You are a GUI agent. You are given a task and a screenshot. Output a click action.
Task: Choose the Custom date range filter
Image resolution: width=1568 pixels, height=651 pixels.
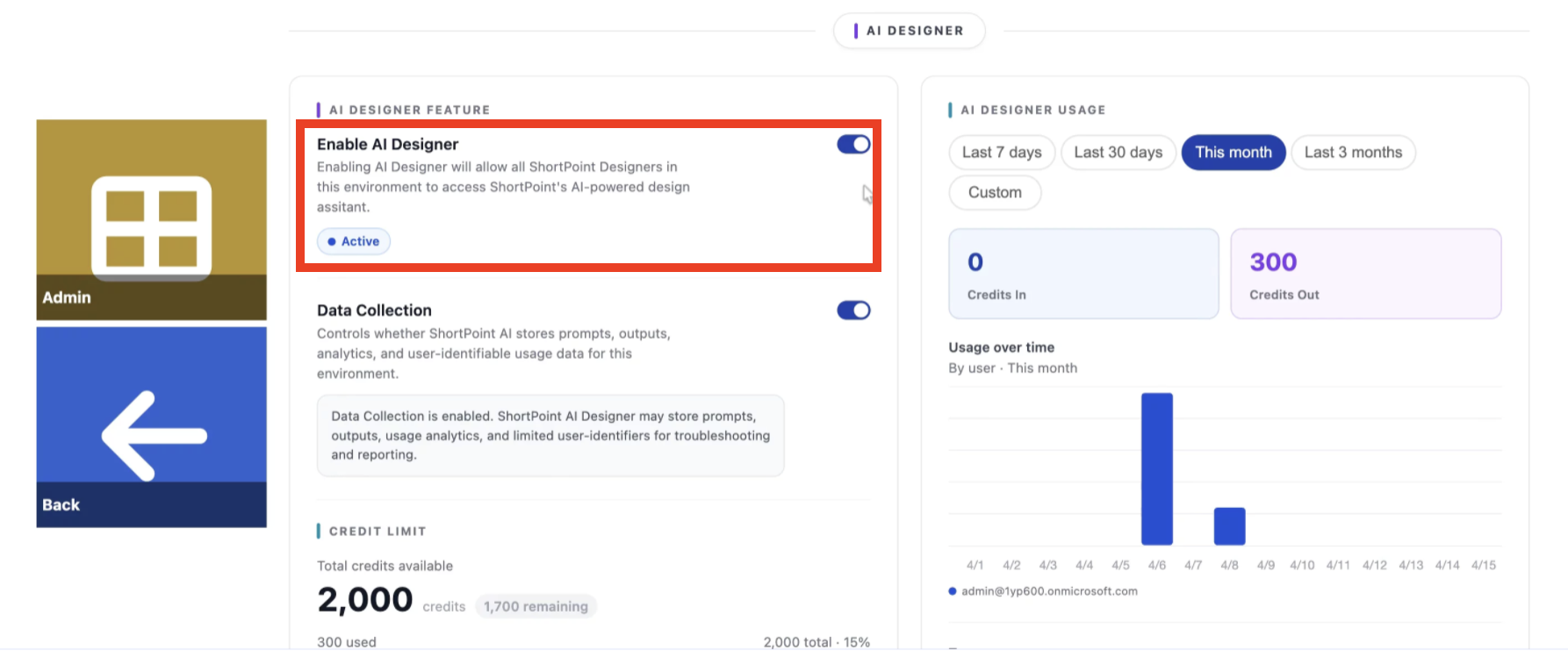click(995, 192)
